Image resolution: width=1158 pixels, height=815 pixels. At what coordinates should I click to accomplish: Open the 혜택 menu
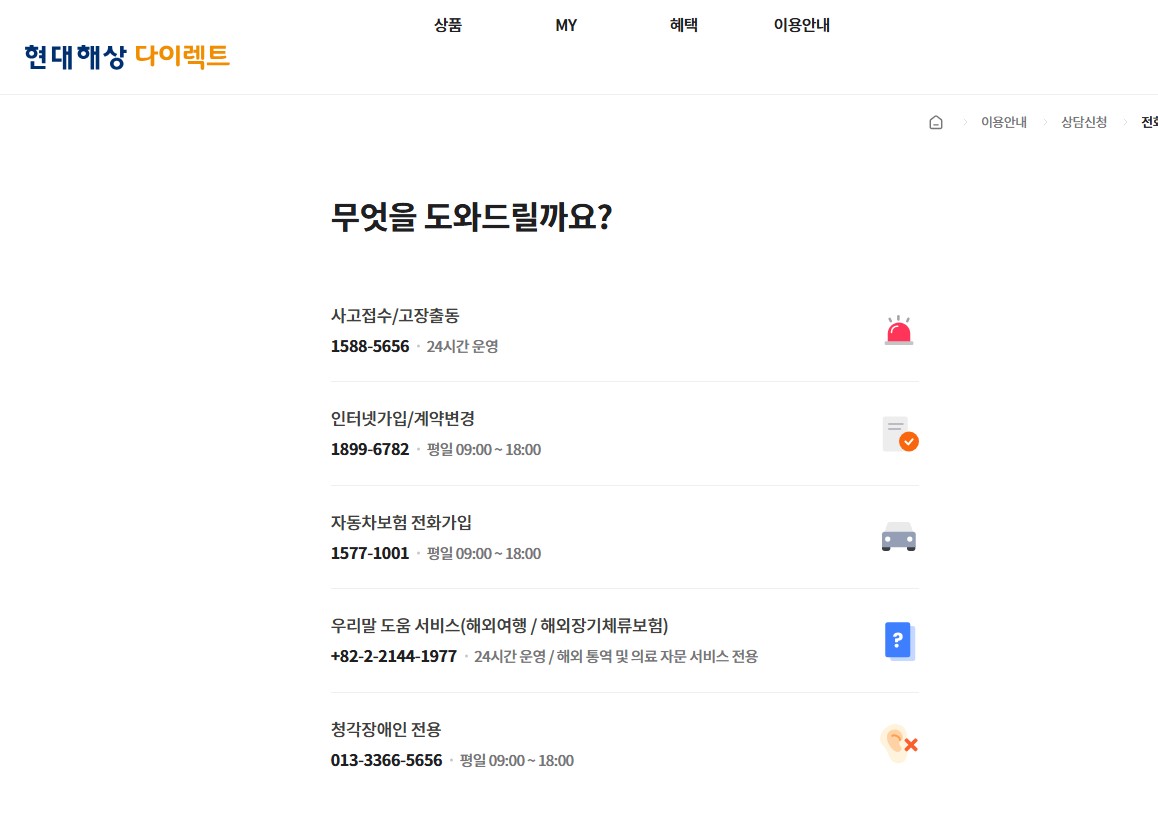(x=684, y=24)
